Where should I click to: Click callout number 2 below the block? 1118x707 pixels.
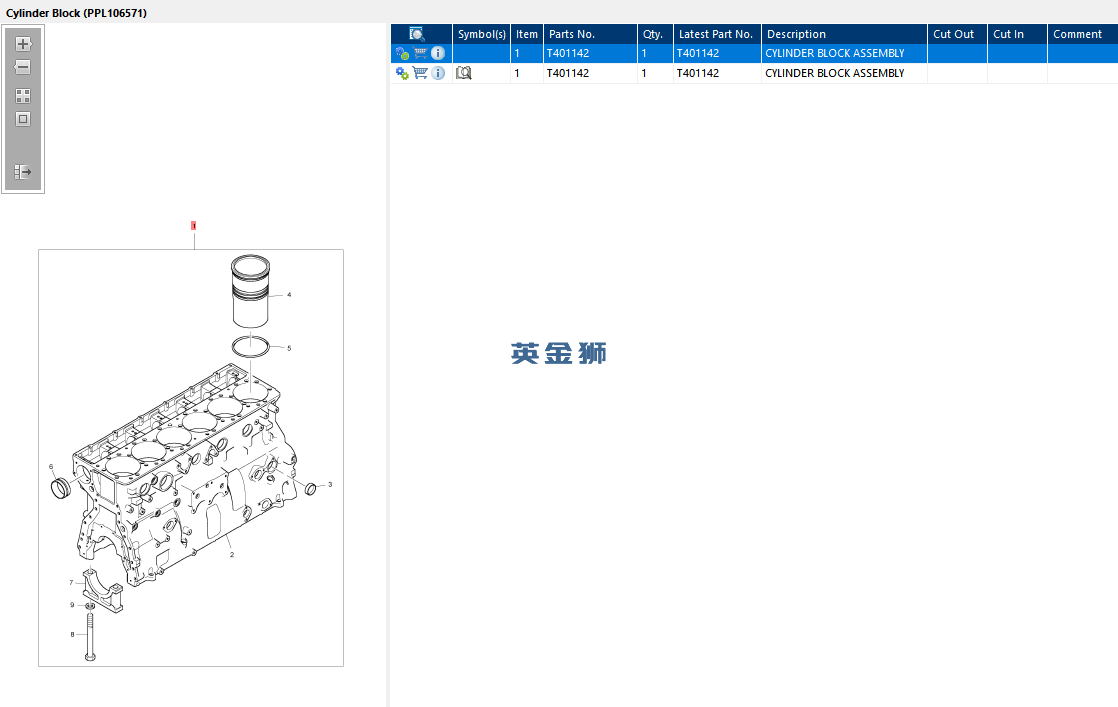[x=232, y=554]
